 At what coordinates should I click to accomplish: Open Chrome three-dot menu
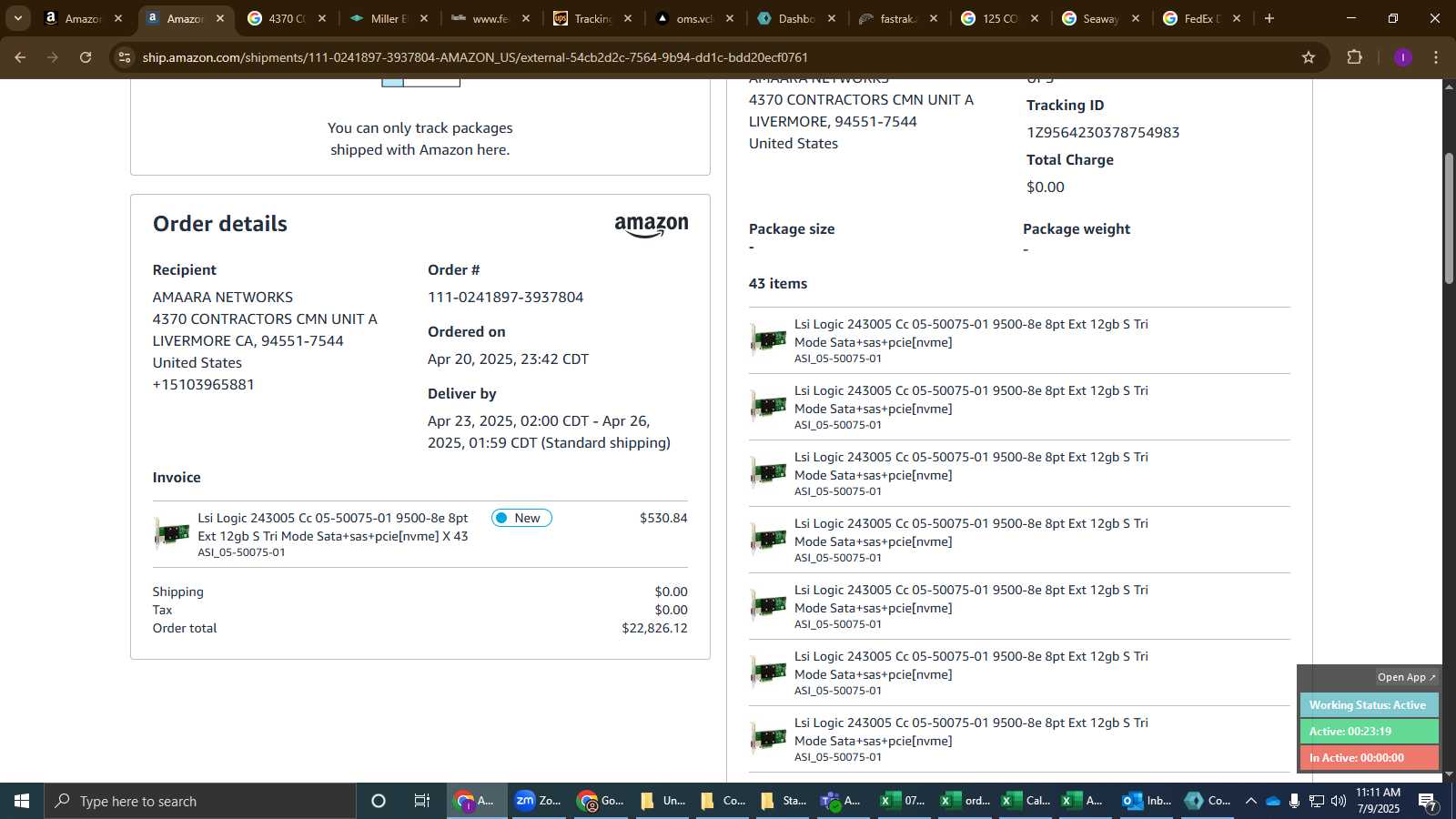point(1436,57)
